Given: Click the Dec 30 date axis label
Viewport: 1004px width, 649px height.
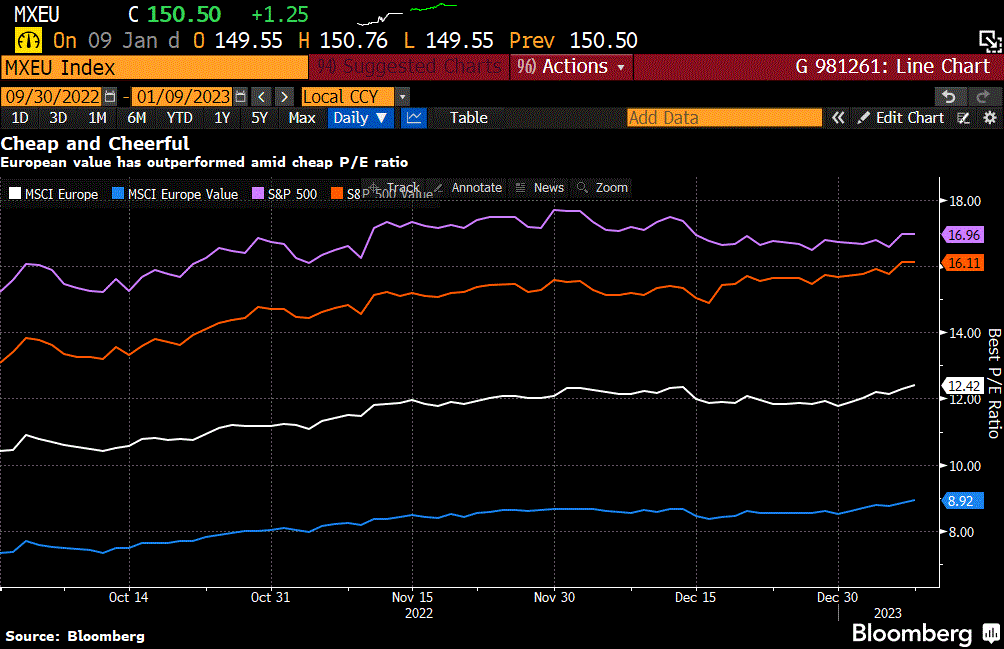Looking at the screenshot, I should [x=838, y=597].
